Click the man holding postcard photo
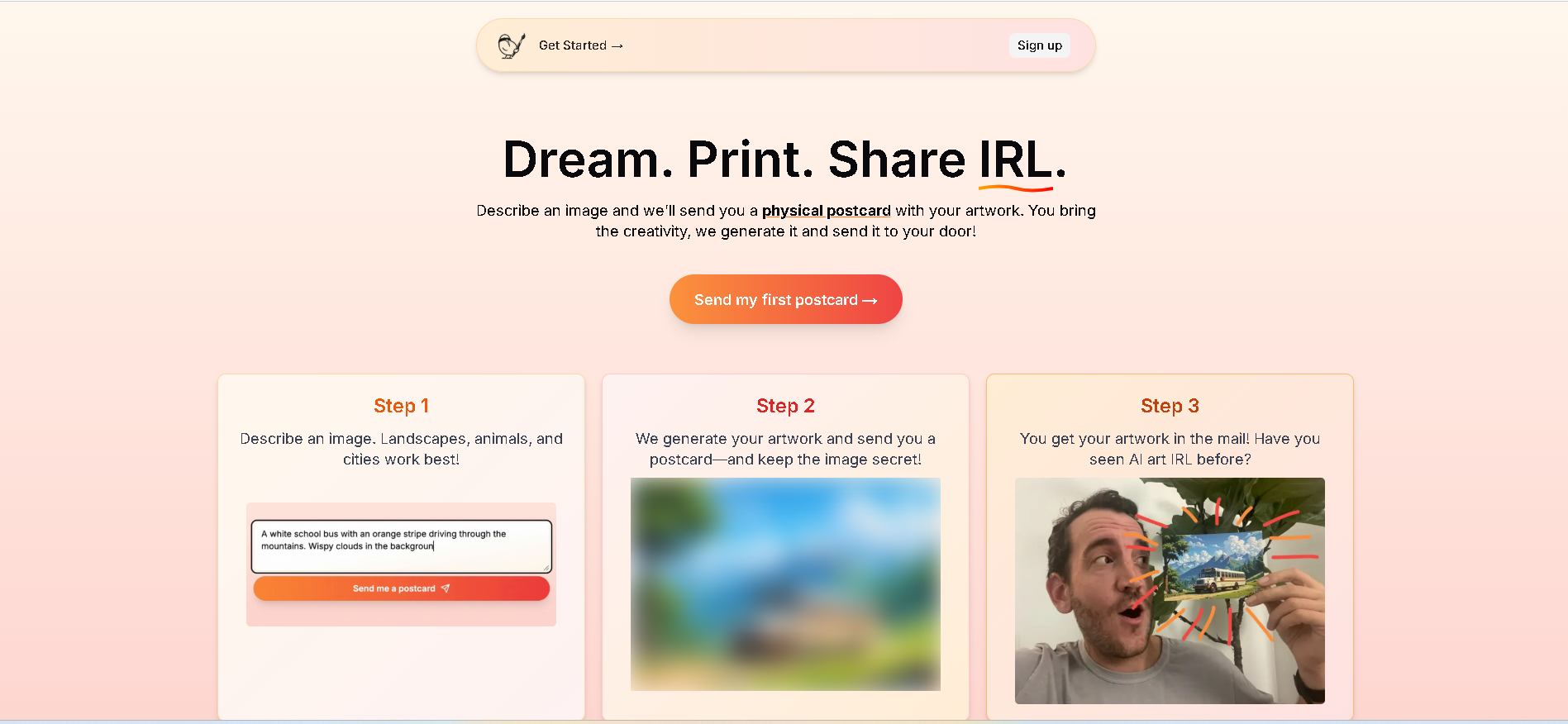 tap(1170, 591)
